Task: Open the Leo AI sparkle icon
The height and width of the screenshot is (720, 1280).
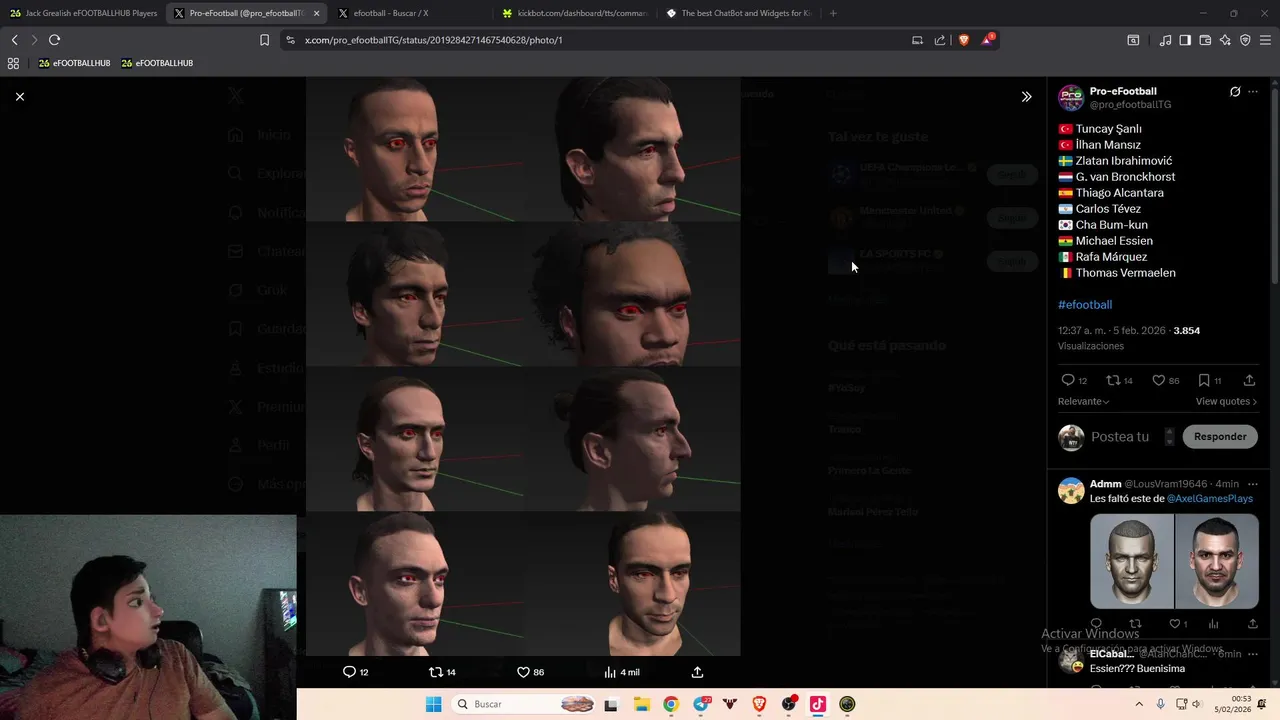Action: coord(1225,40)
